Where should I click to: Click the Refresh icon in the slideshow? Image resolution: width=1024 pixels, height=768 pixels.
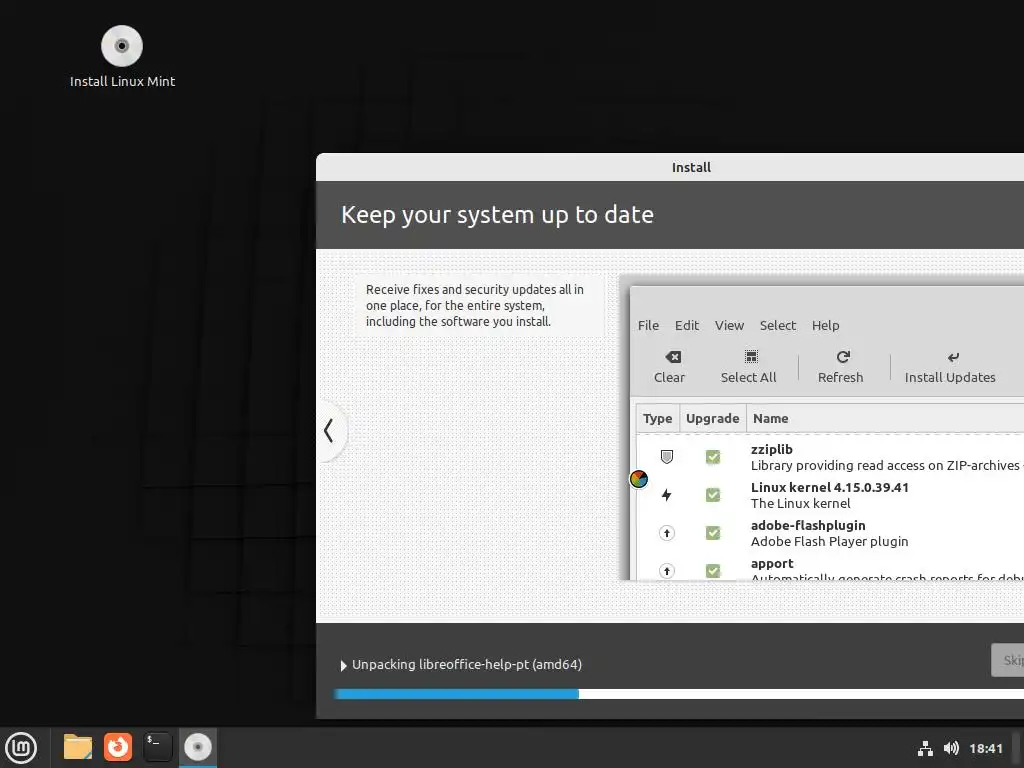(843, 357)
